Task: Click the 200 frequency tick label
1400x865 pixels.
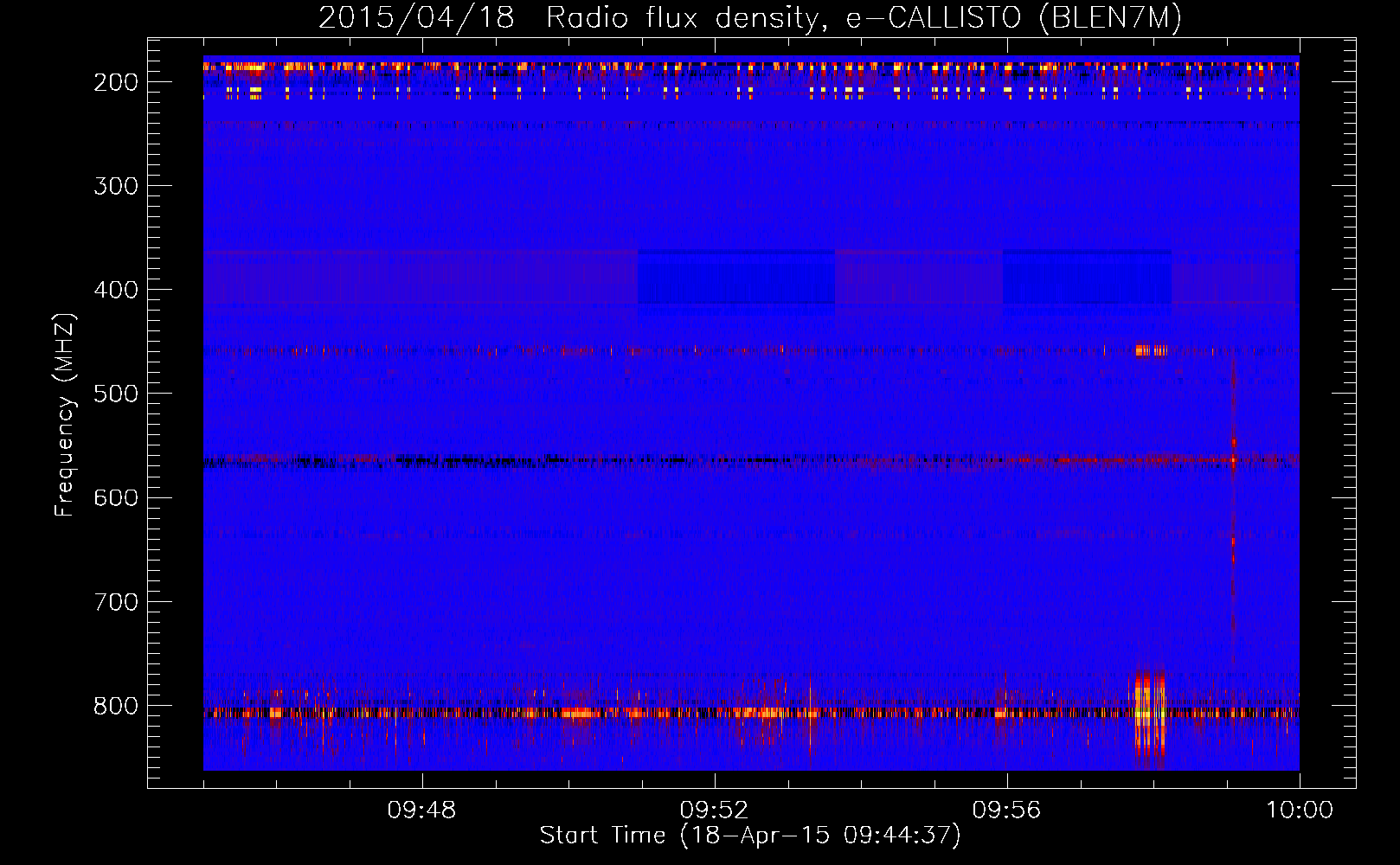Action: pos(116,82)
